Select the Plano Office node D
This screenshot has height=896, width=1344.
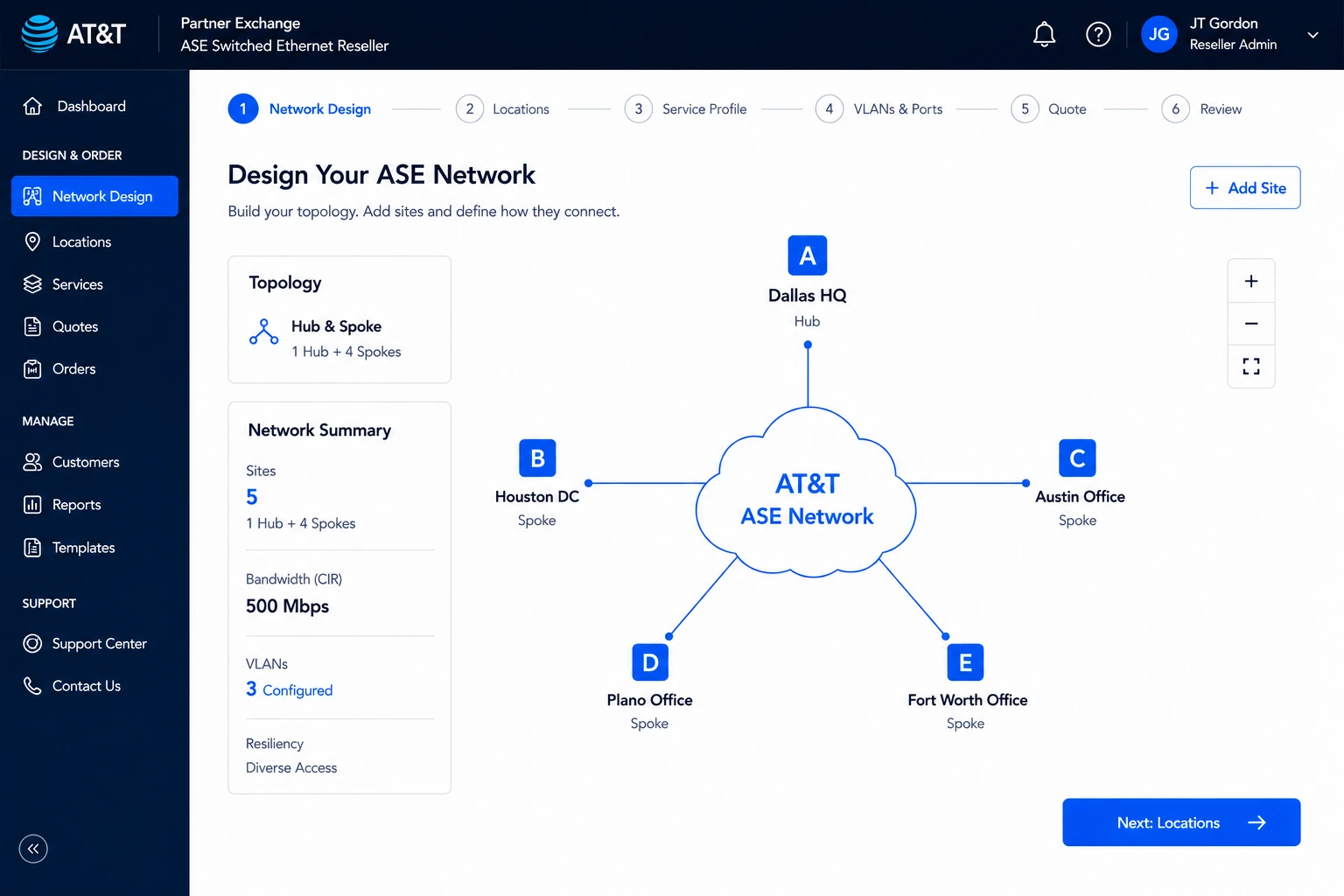pyautogui.click(x=650, y=662)
